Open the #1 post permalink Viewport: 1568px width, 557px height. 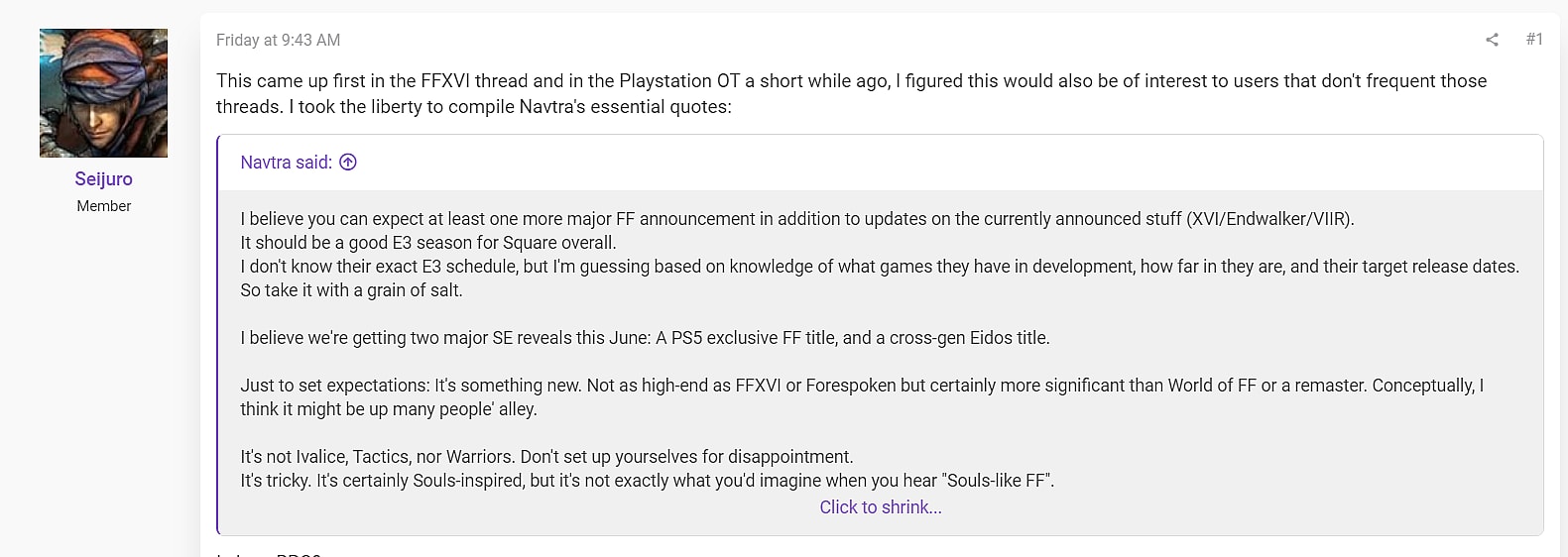pos(1534,40)
